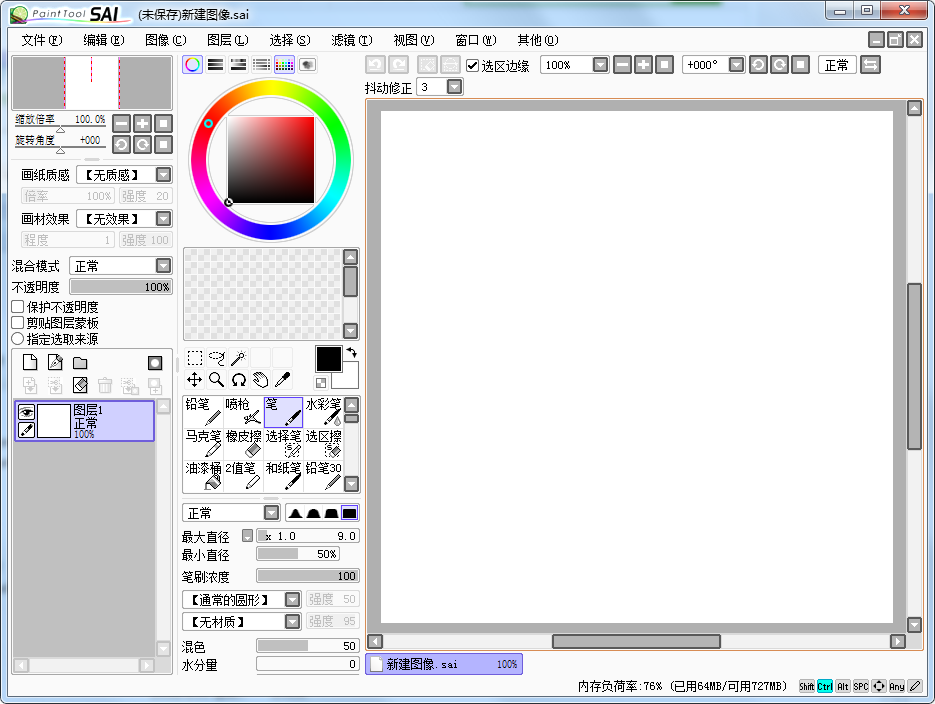Choose the 铅笔 pencil brush
Image resolution: width=935 pixels, height=704 pixels.
coord(203,412)
